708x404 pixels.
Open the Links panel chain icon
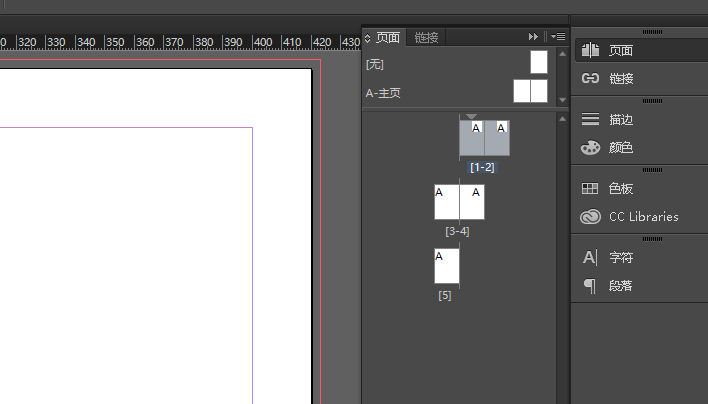pos(590,79)
